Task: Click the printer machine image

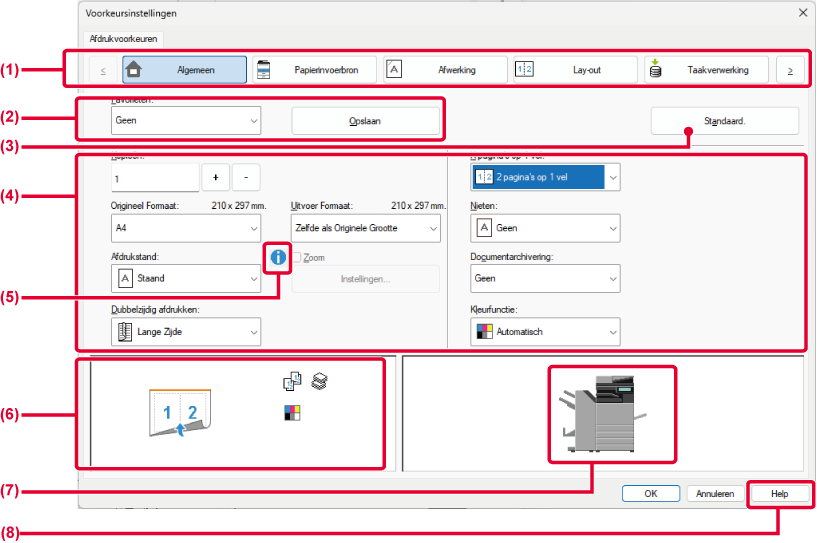Action: click(x=612, y=414)
